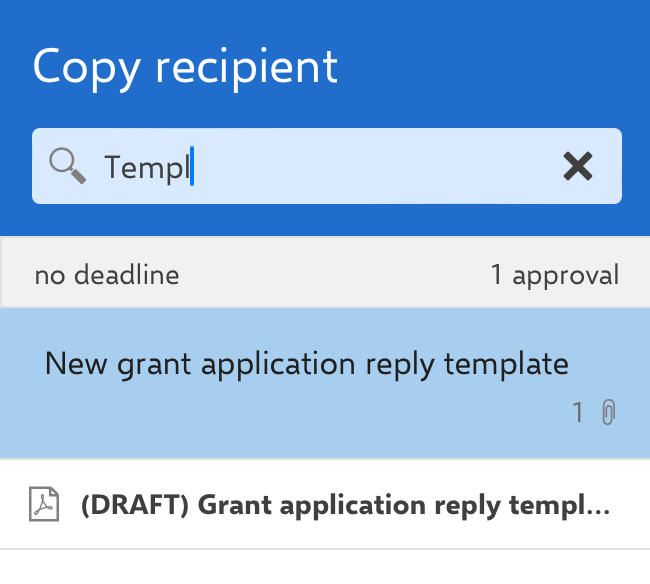Click the PDF file icon
Screen dimensions: 650x584
coord(43,504)
